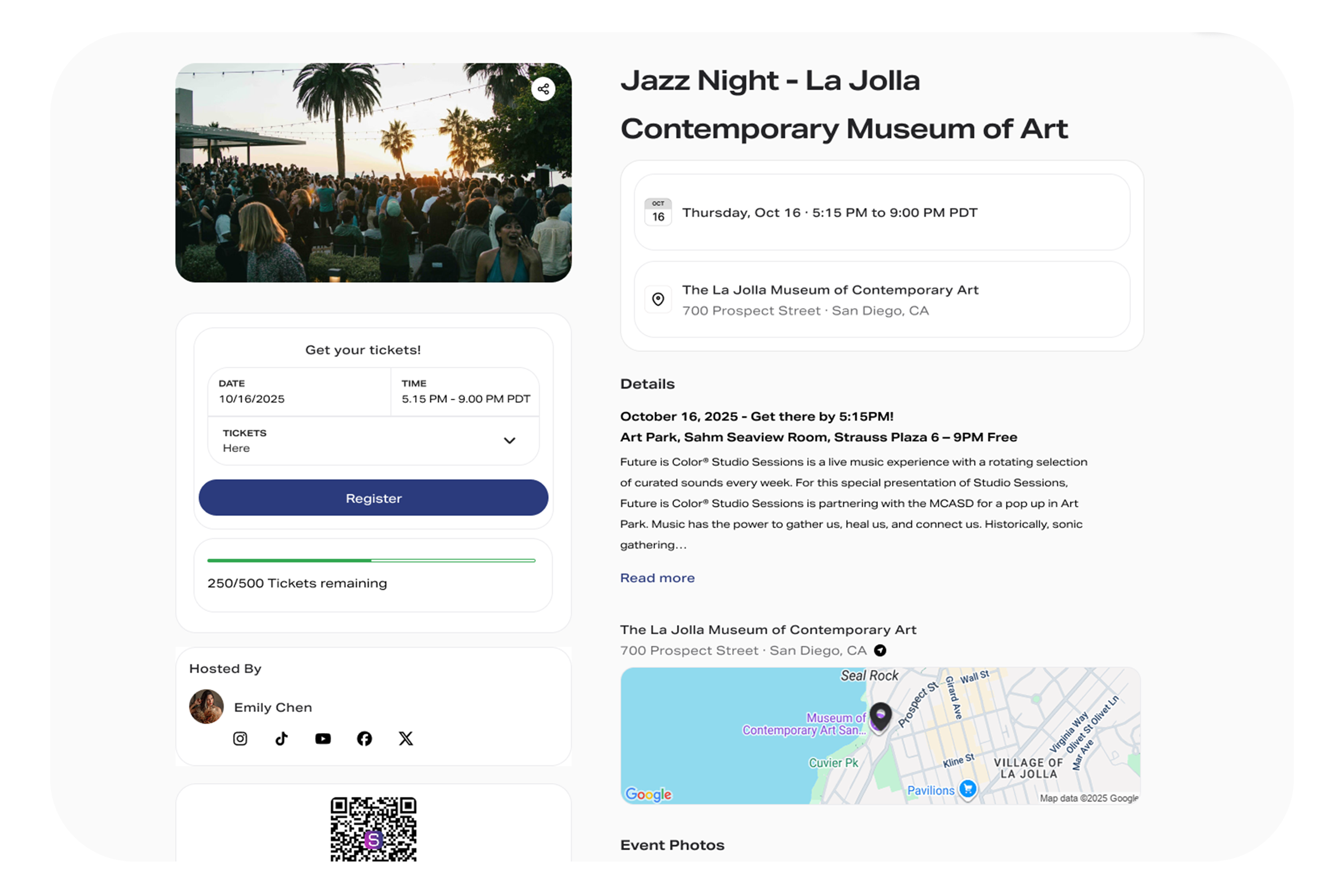This screenshot has height=896, width=1344.
Task: Click the map marker on the museum
Action: tap(881, 715)
